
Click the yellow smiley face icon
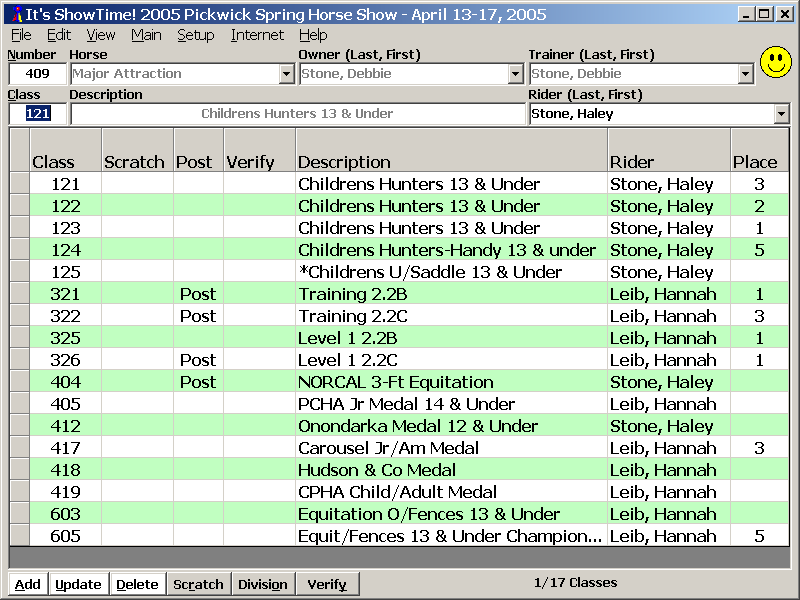coord(776,62)
